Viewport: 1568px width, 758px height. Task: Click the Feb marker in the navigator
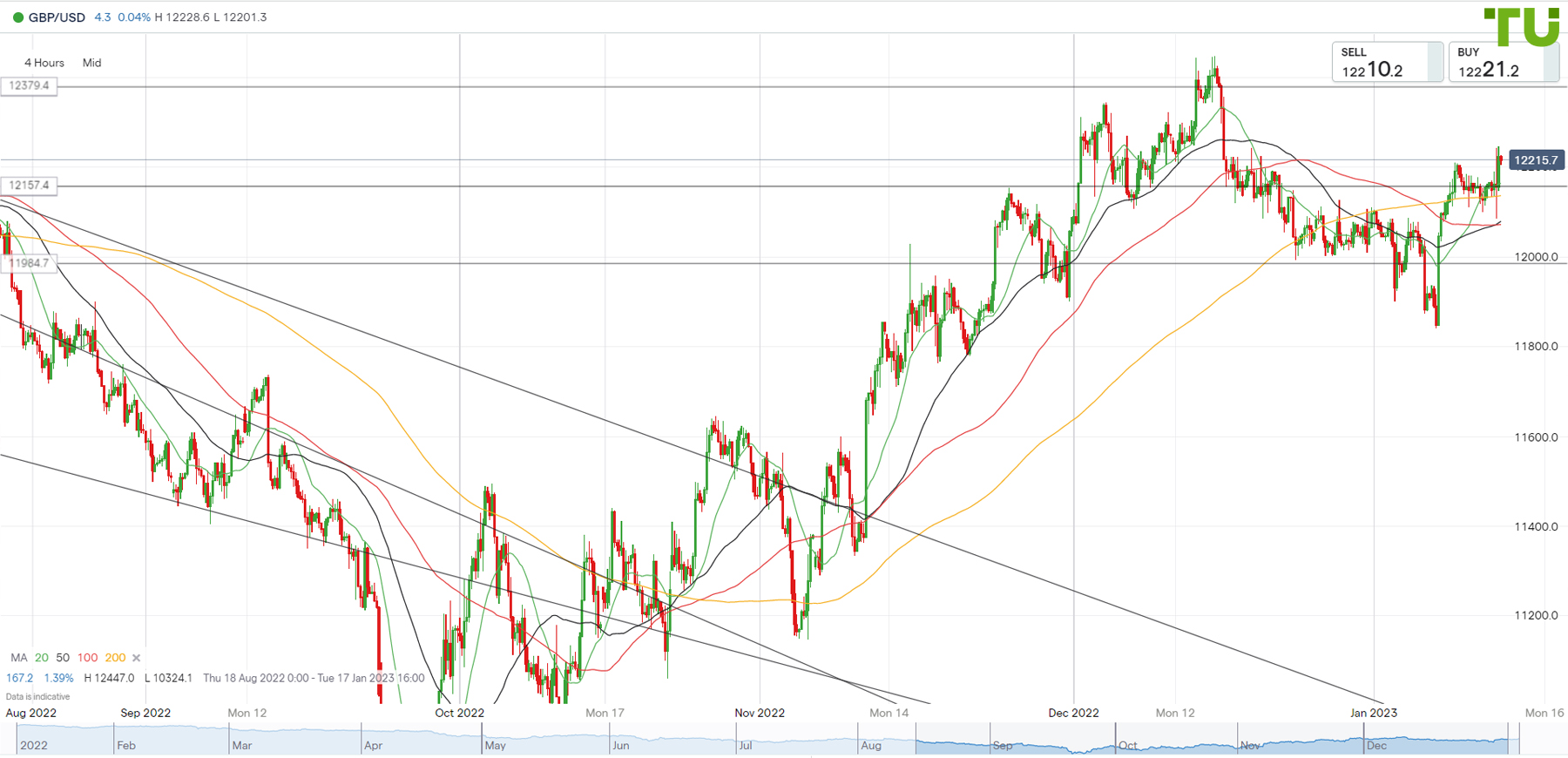tap(126, 746)
